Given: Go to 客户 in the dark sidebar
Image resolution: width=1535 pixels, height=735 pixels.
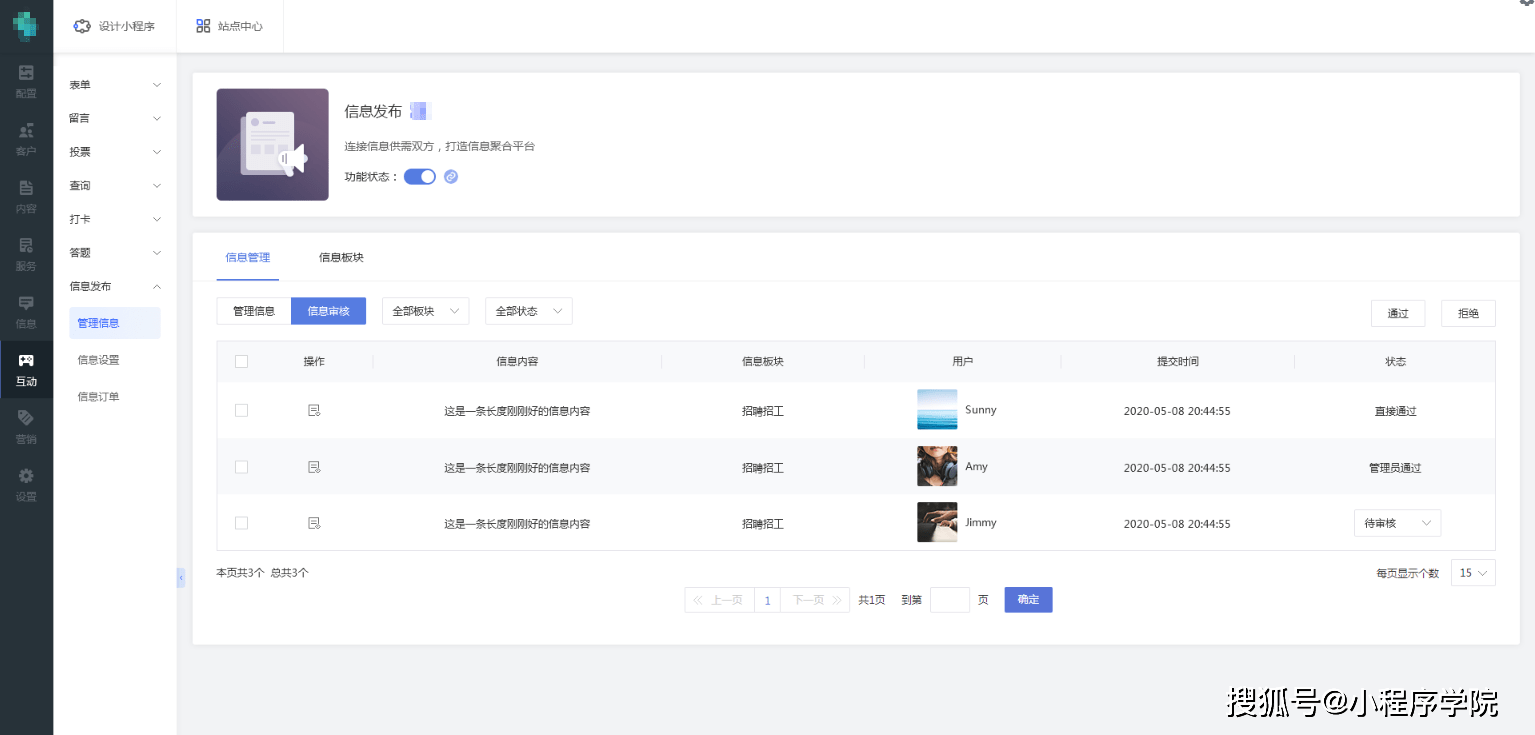Looking at the screenshot, I should point(26,139).
